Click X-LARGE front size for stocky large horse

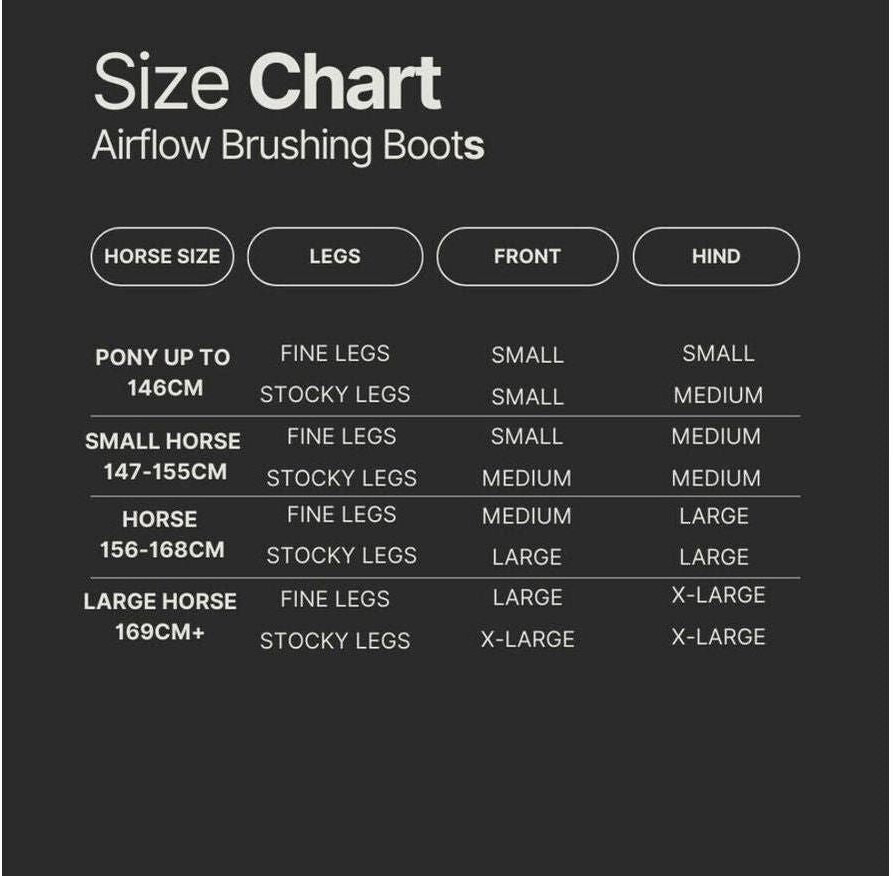click(527, 640)
